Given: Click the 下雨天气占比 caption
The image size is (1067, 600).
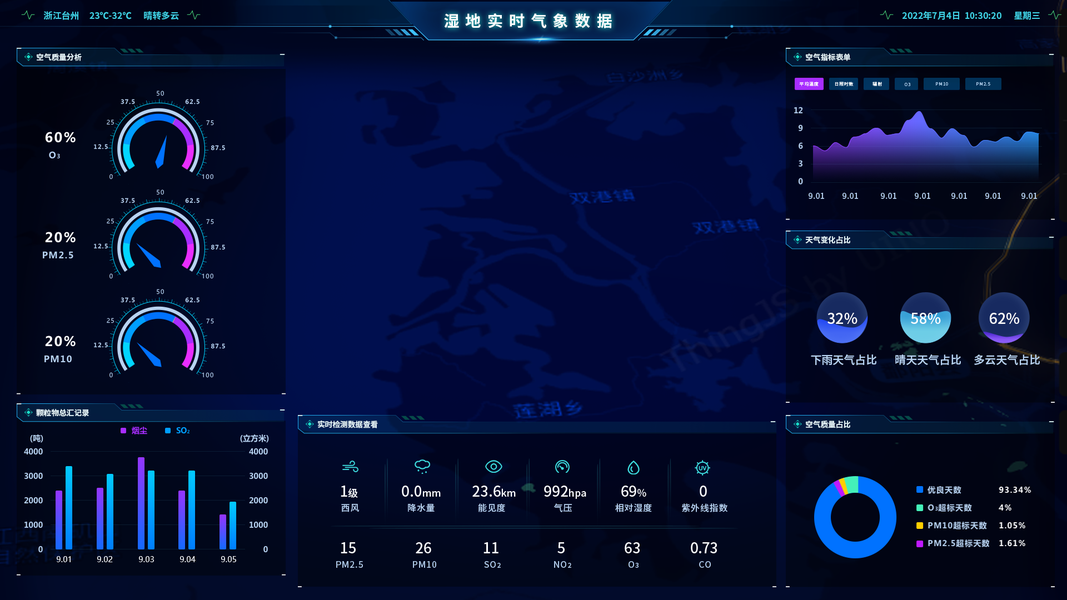Looking at the screenshot, I should click(x=843, y=360).
